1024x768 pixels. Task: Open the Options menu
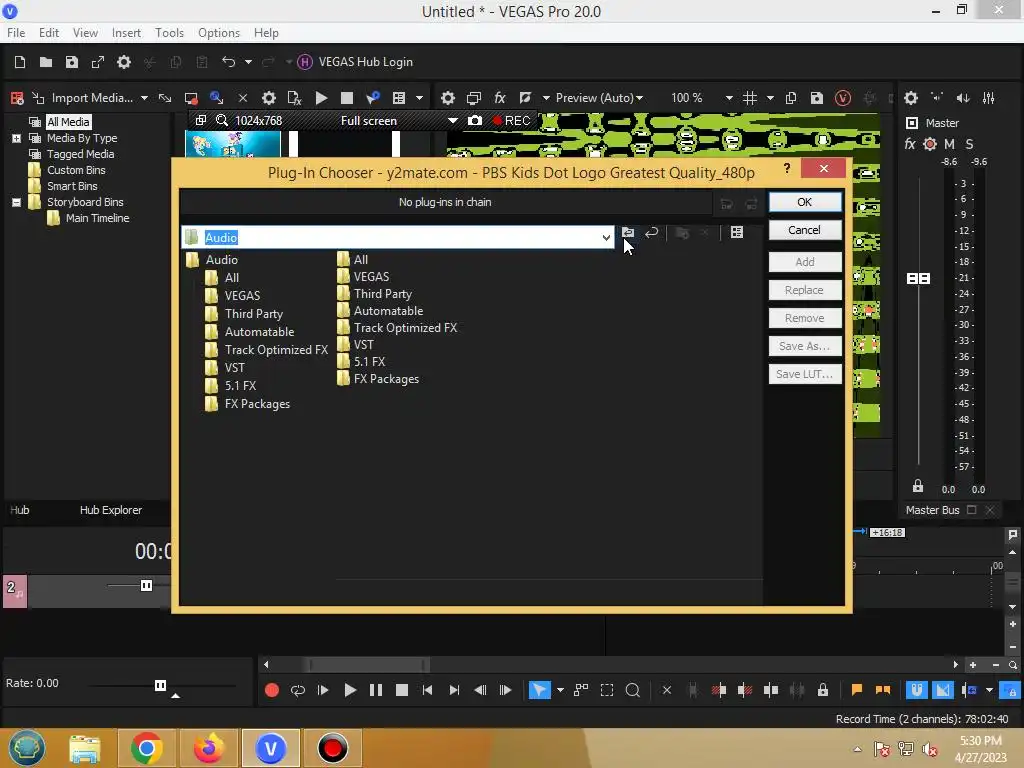click(219, 33)
